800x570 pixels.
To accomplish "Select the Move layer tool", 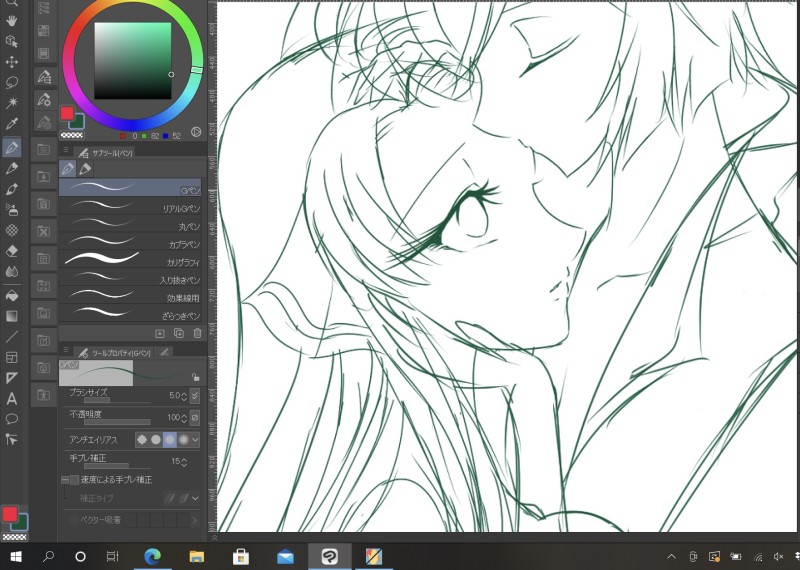I will click(12, 62).
